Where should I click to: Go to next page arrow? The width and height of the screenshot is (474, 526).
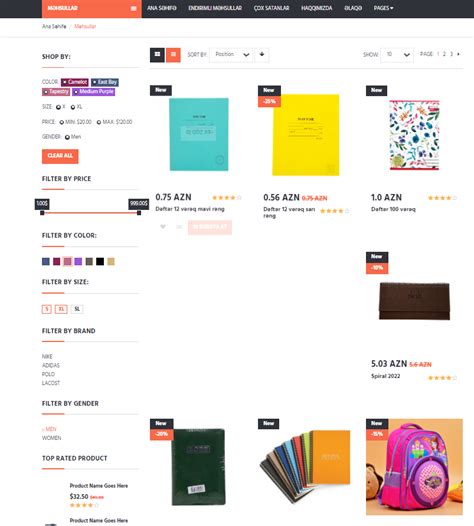(458, 54)
